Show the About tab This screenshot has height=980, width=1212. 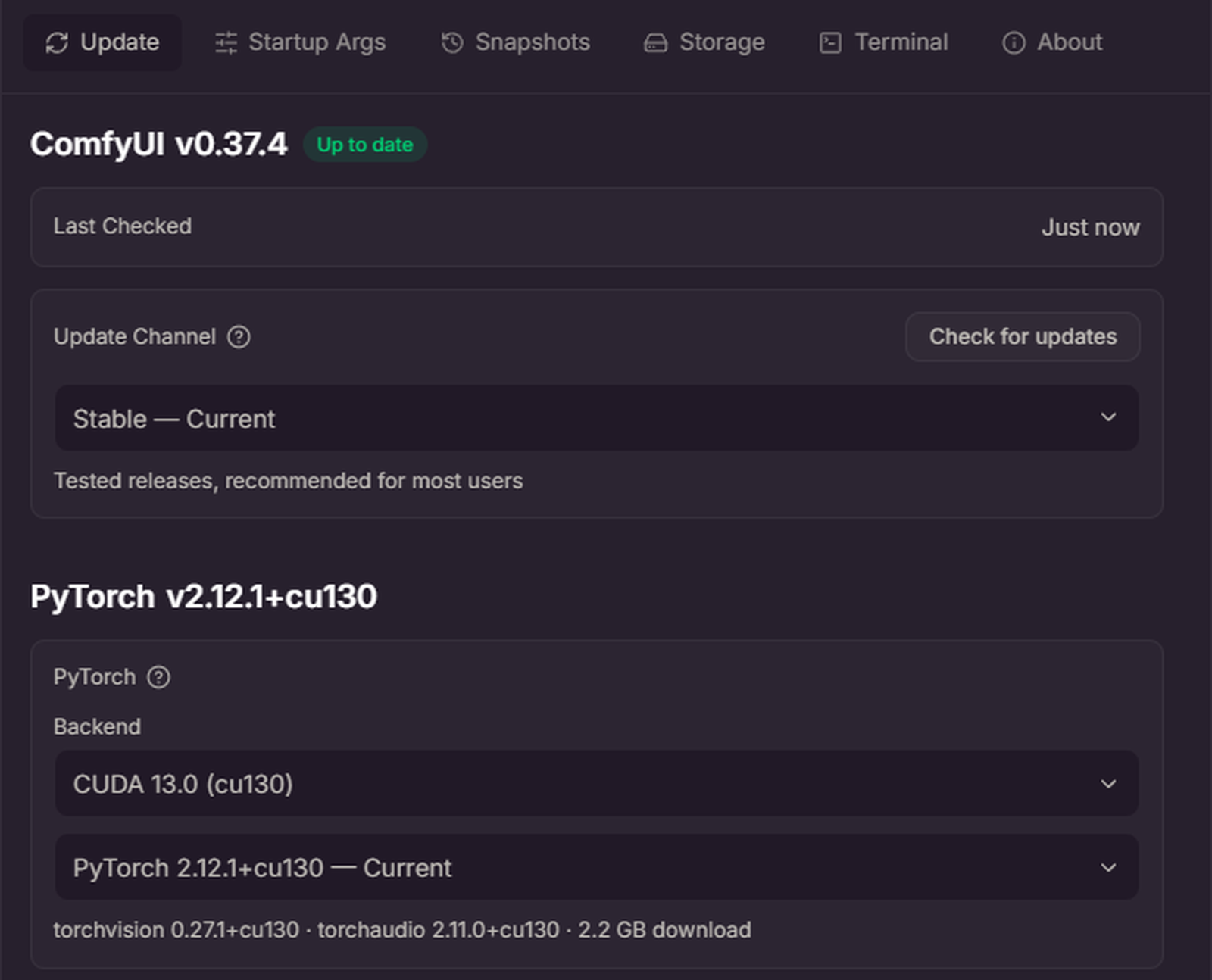tap(1052, 42)
